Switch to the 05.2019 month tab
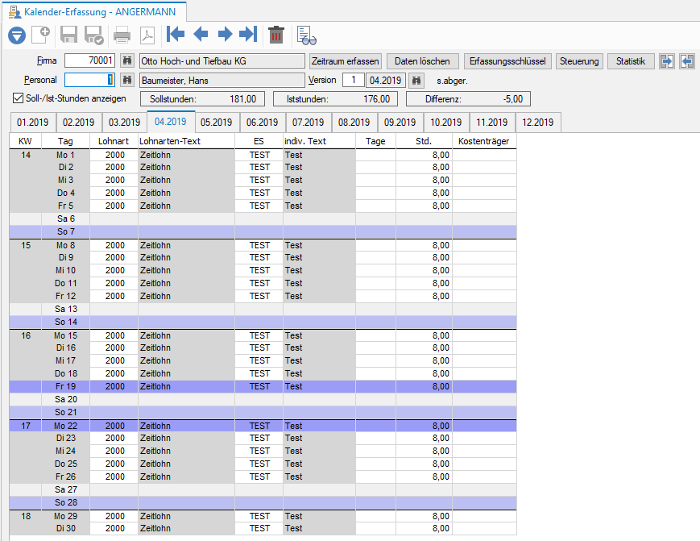This screenshot has width=700, height=541. point(216,122)
